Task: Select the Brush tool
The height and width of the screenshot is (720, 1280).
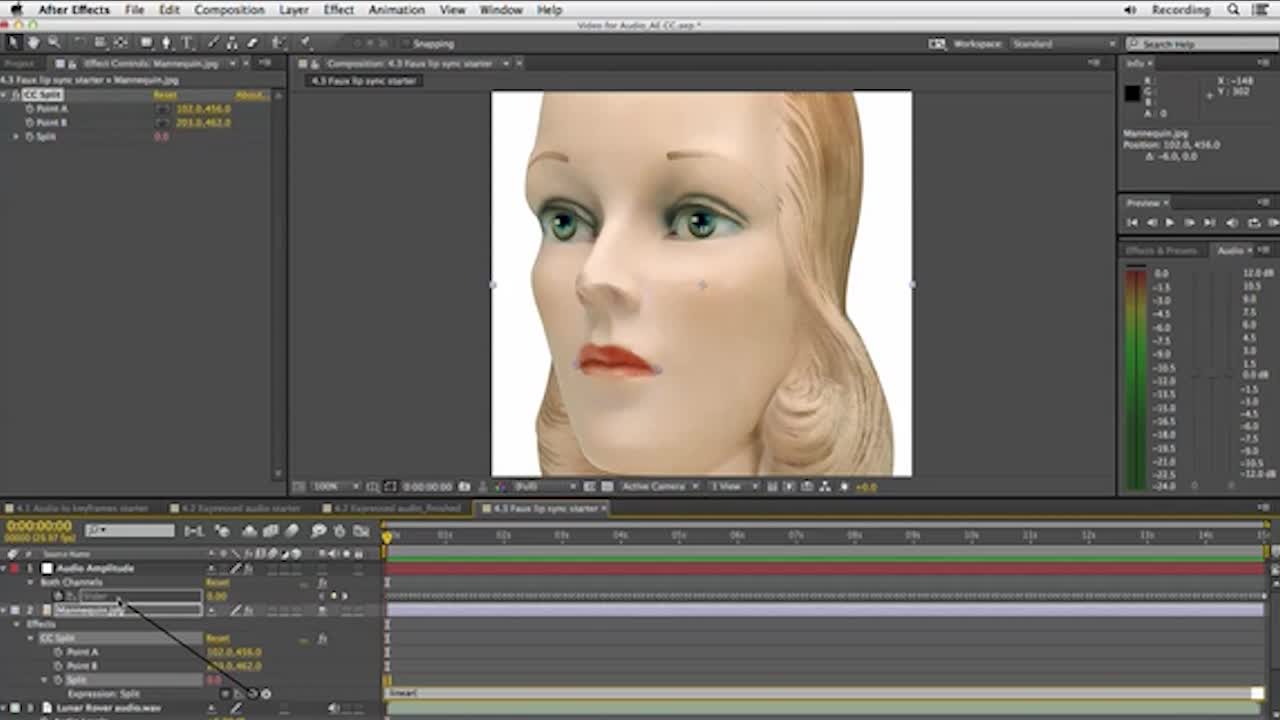Action: point(214,43)
